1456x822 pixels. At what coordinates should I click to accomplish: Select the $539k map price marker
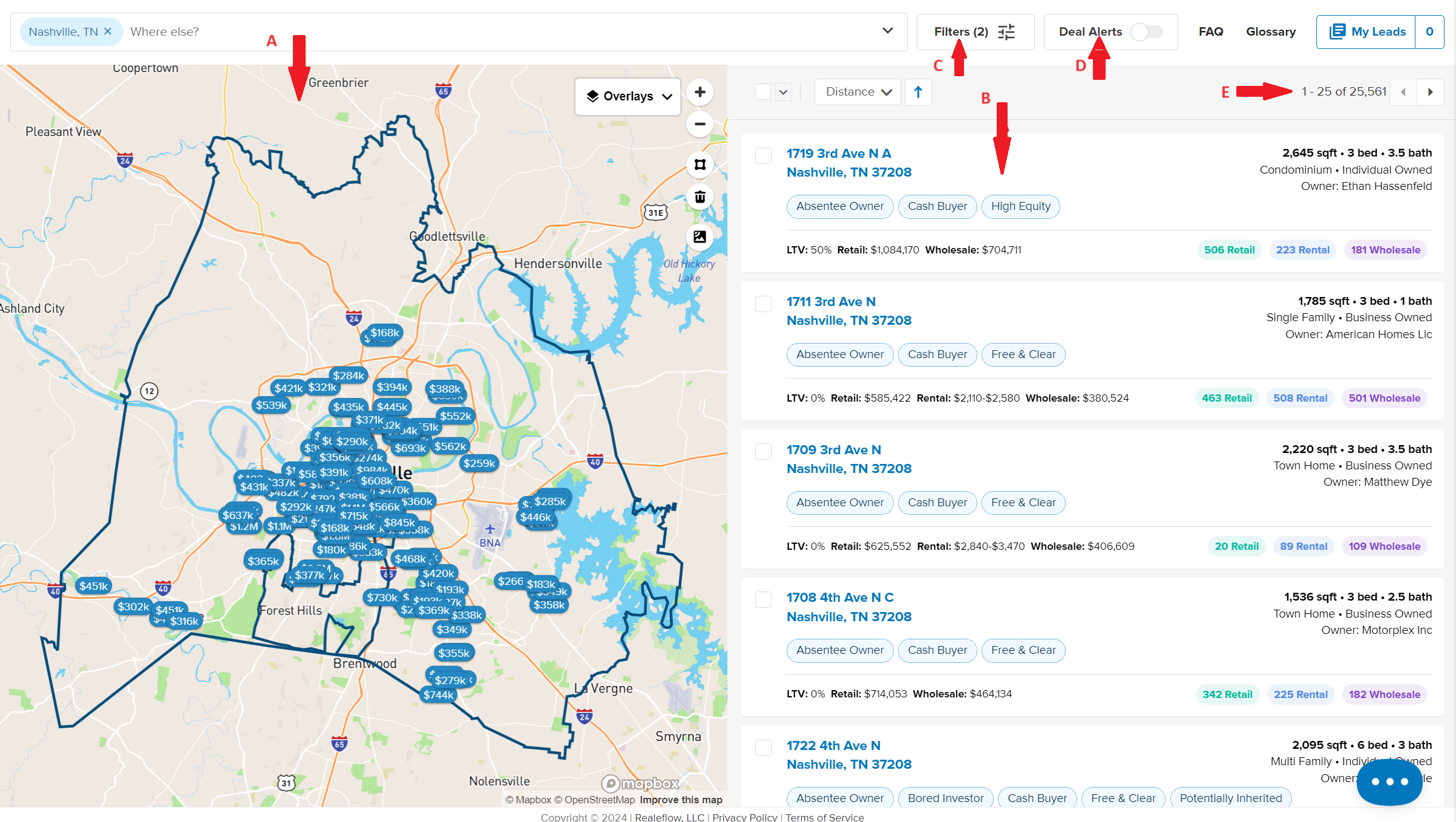click(x=271, y=405)
